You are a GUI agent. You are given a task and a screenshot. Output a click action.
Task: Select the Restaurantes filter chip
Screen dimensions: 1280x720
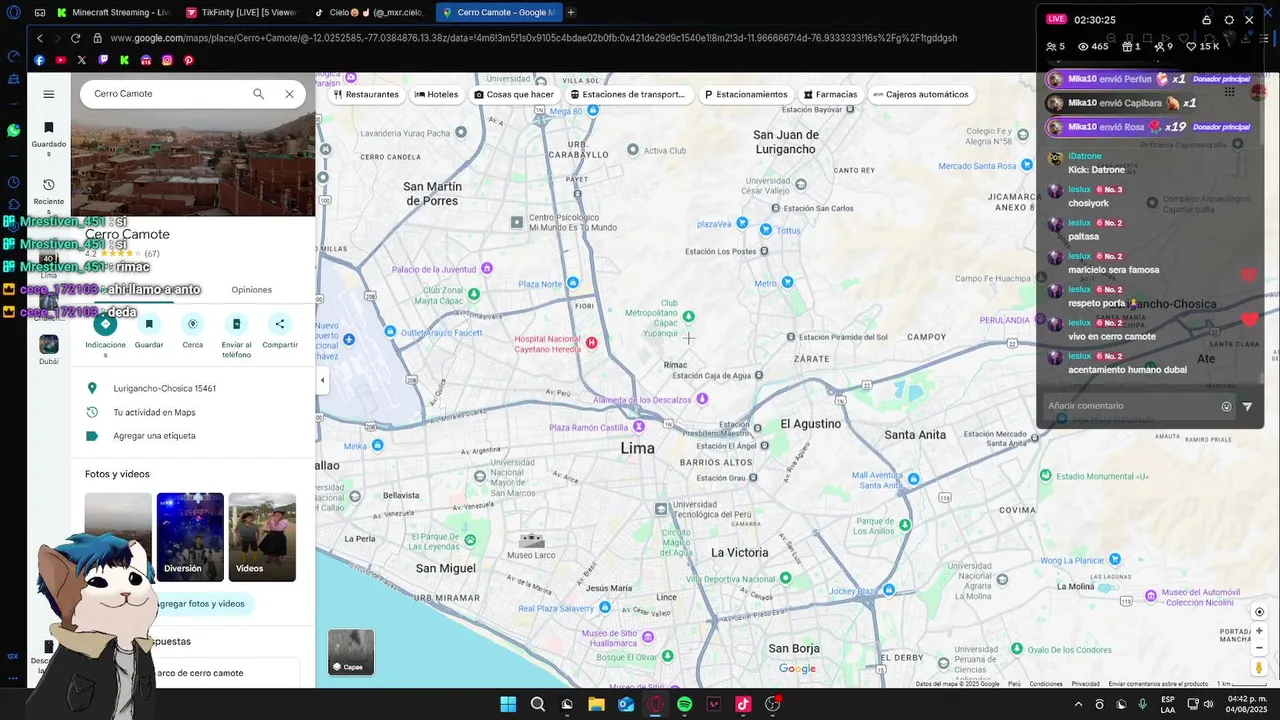pos(366,94)
